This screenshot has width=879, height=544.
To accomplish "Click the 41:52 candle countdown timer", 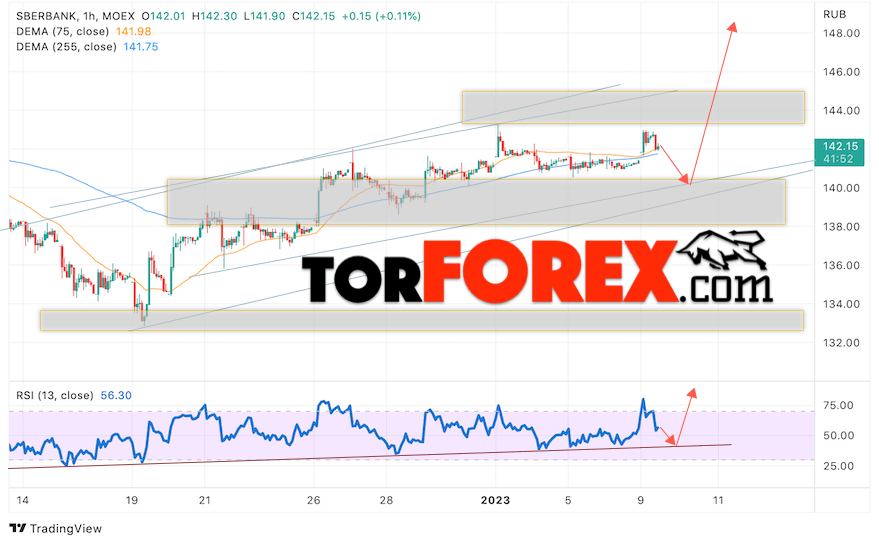I will click(838, 159).
